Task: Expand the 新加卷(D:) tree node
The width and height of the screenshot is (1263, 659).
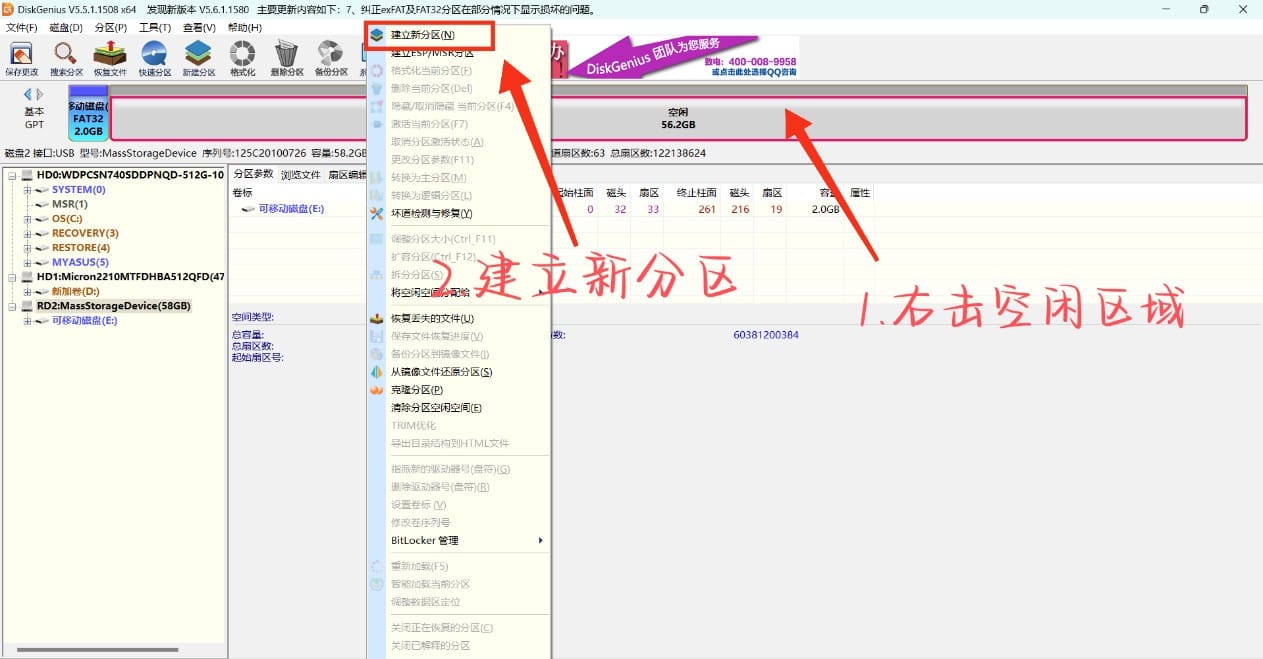Action: point(28,291)
